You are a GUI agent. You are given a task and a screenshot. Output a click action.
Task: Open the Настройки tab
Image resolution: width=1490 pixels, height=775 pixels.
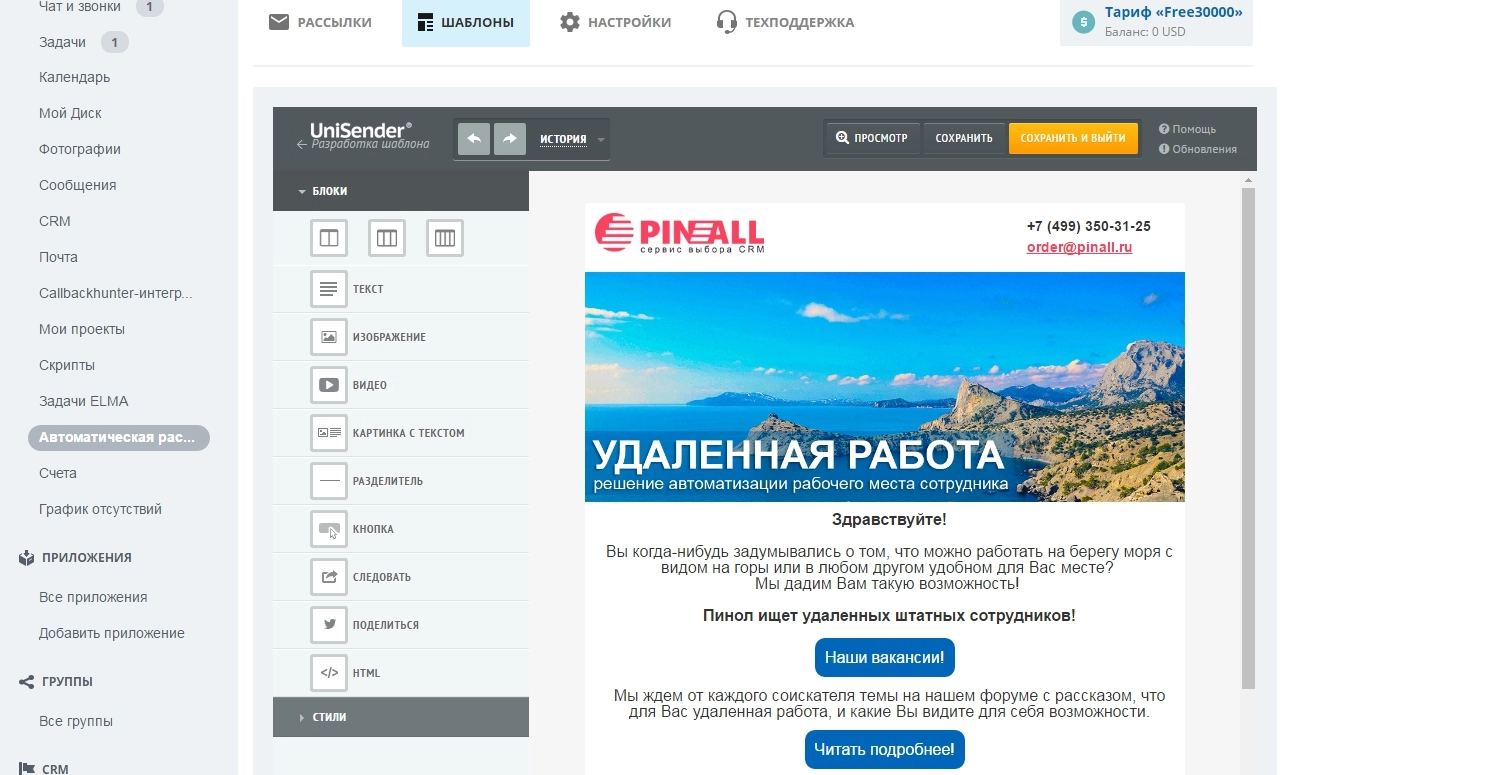615,22
